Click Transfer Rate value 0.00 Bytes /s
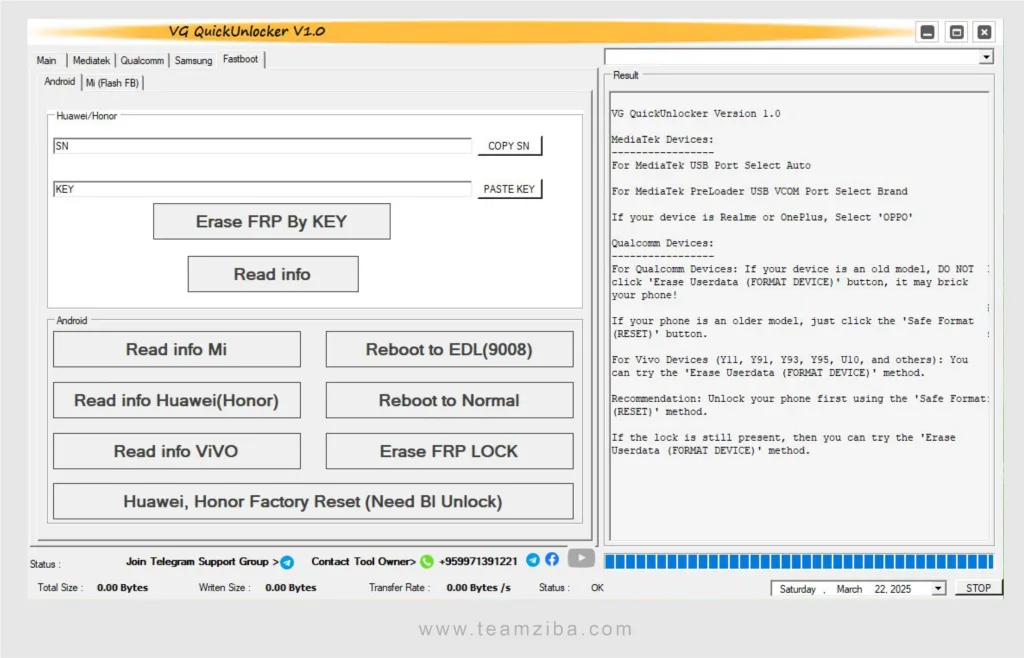The image size is (1024, 658). click(x=479, y=588)
